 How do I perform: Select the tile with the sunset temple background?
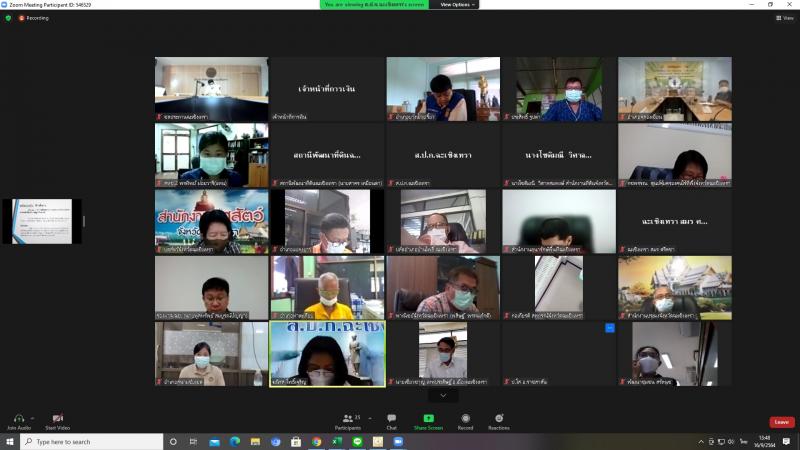pyautogui.click(x=674, y=288)
